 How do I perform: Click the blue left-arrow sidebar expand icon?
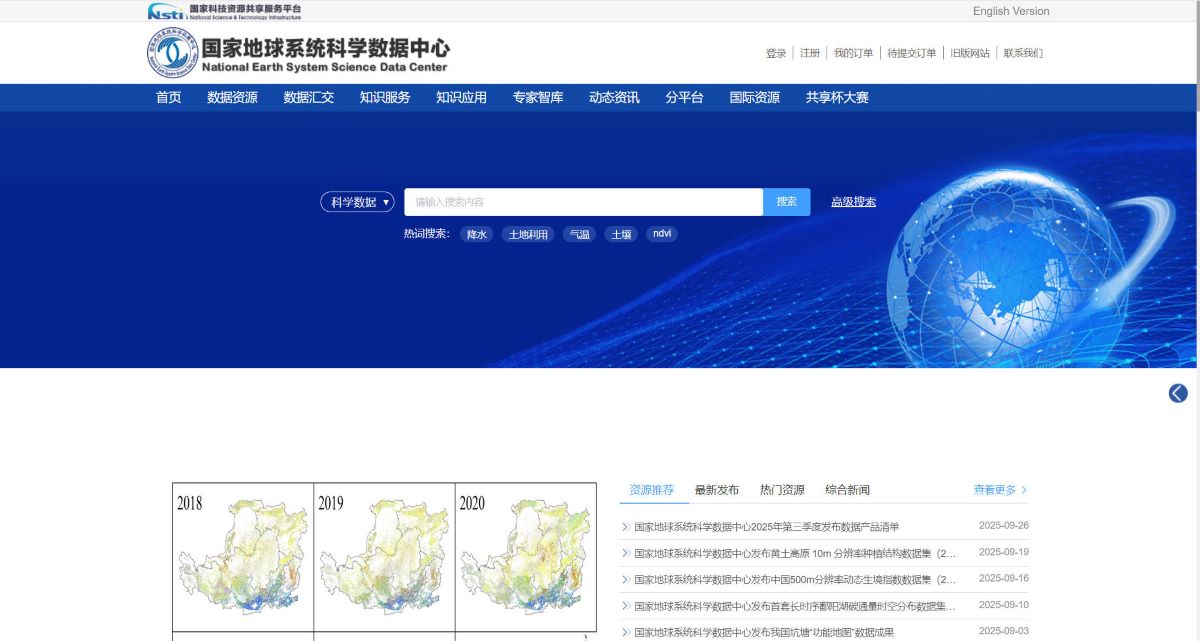pos(1178,393)
